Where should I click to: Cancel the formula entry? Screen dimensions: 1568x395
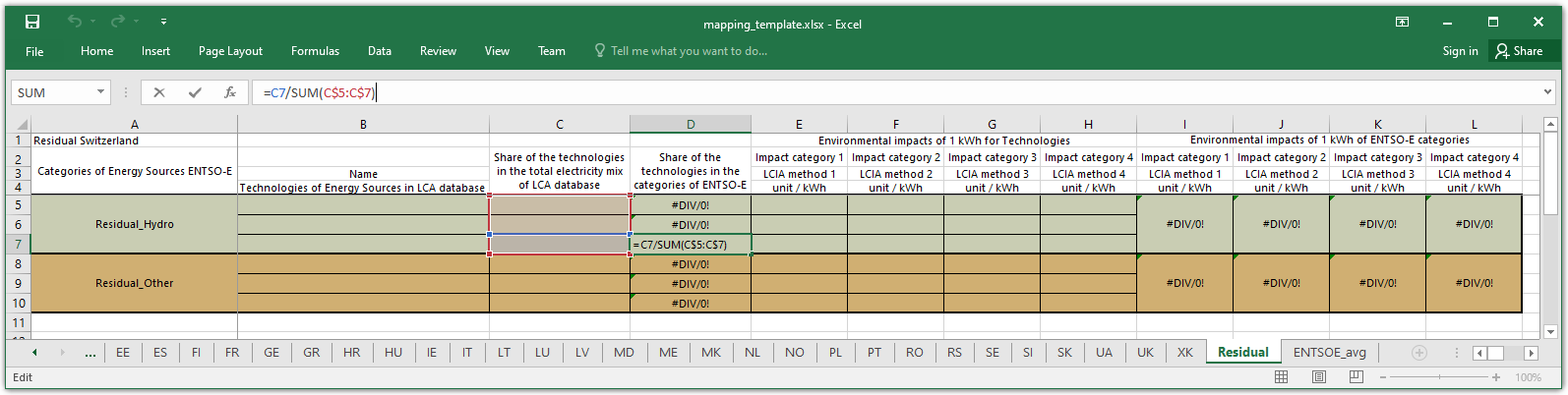159,92
